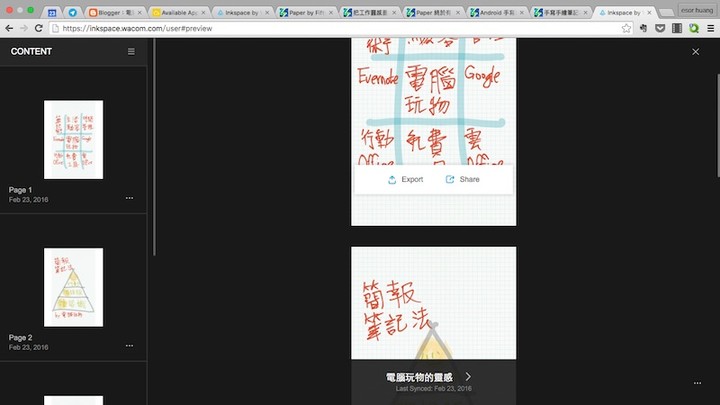Bookmark this page with the star icon
This screenshot has width=720, height=405.
(627, 29)
